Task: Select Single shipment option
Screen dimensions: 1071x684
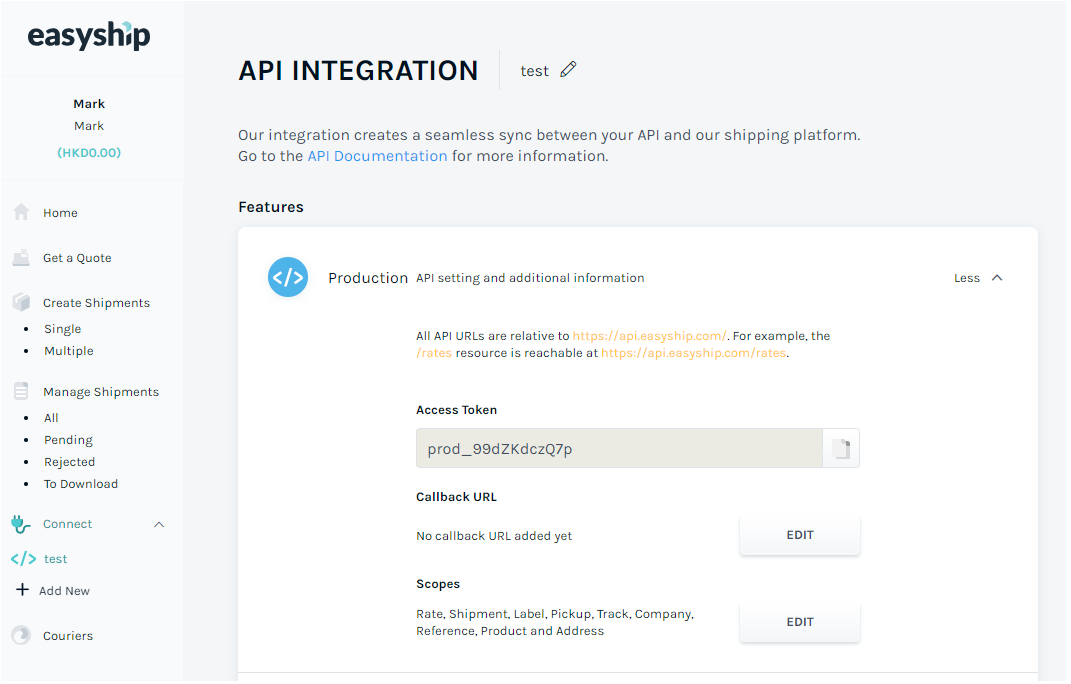Action: pyautogui.click(x=63, y=329)
